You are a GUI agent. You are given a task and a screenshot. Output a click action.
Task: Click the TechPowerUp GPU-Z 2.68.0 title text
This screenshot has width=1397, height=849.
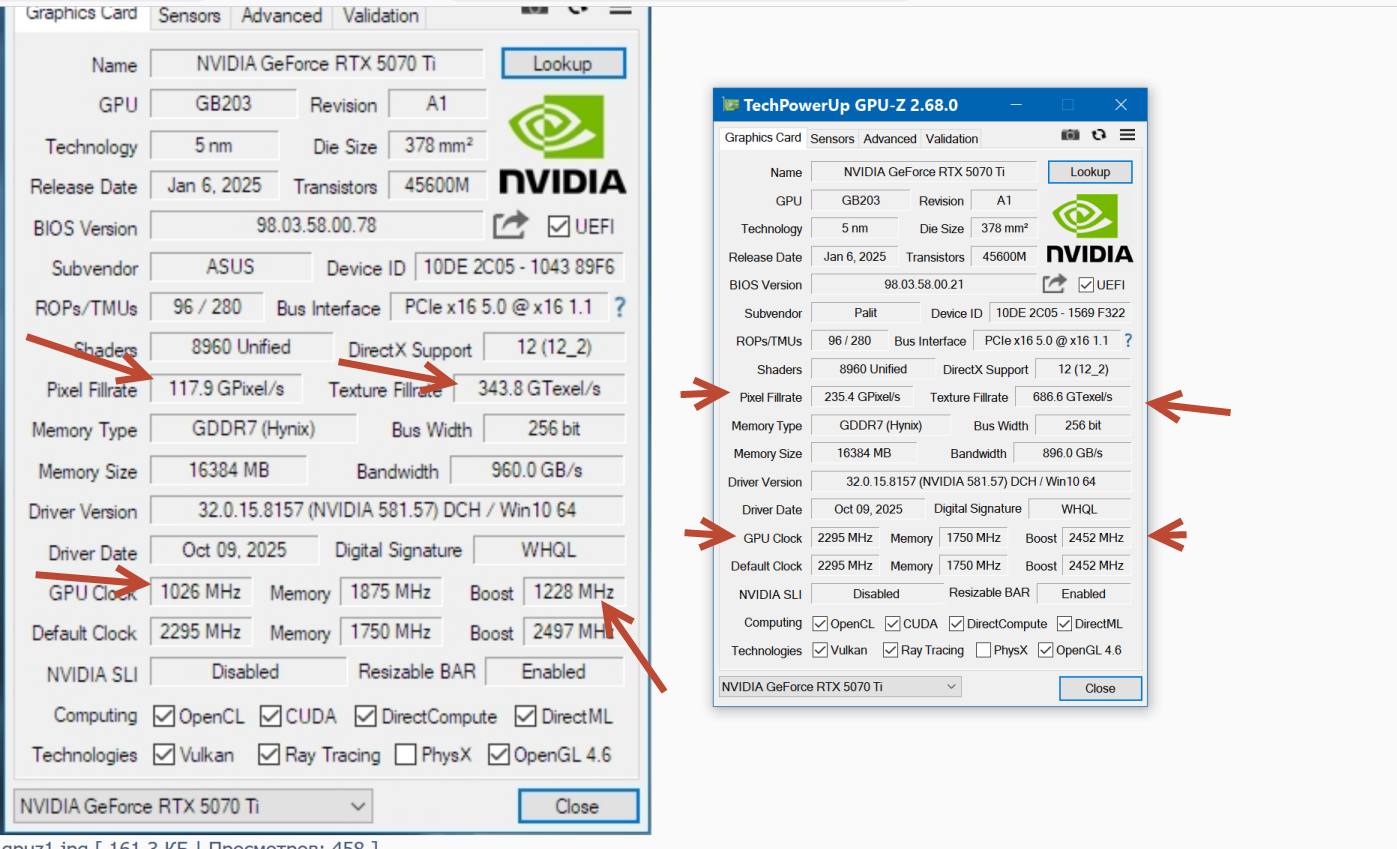click(x=850, y=105)
